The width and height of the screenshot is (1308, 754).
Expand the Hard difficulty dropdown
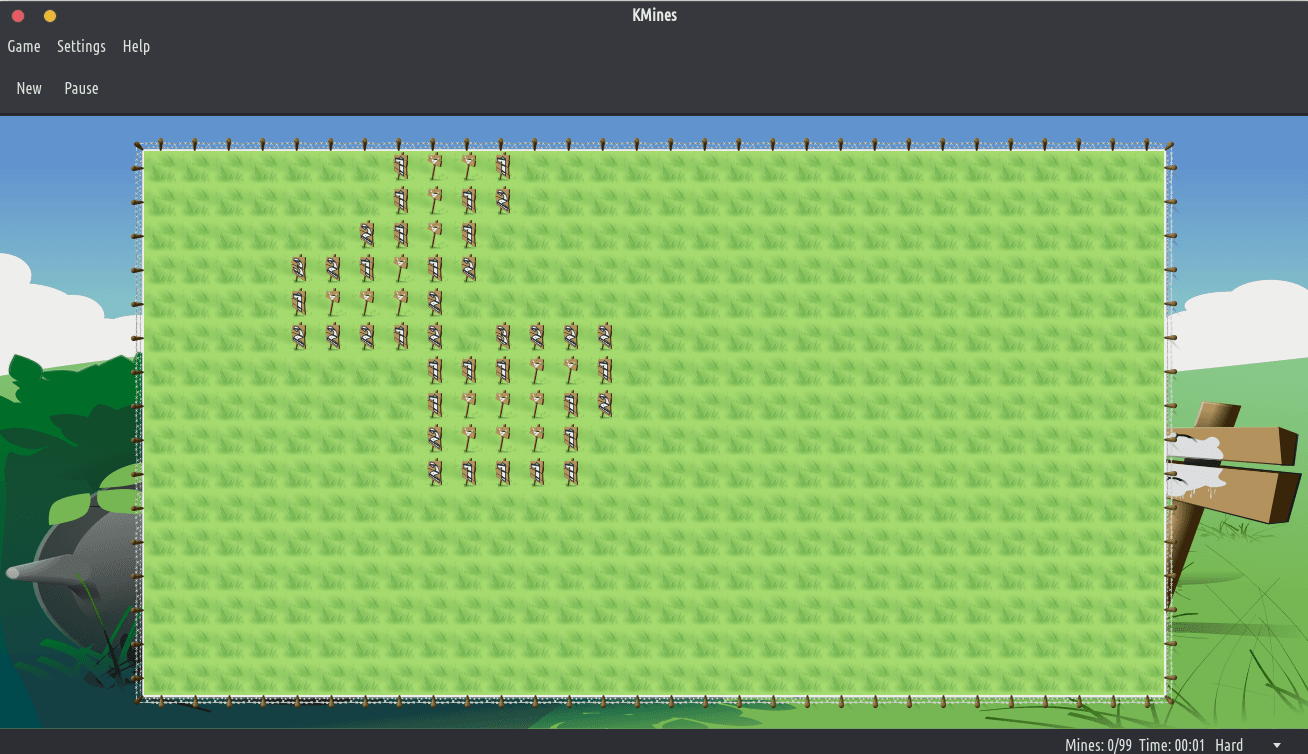tap(1275, 745)
